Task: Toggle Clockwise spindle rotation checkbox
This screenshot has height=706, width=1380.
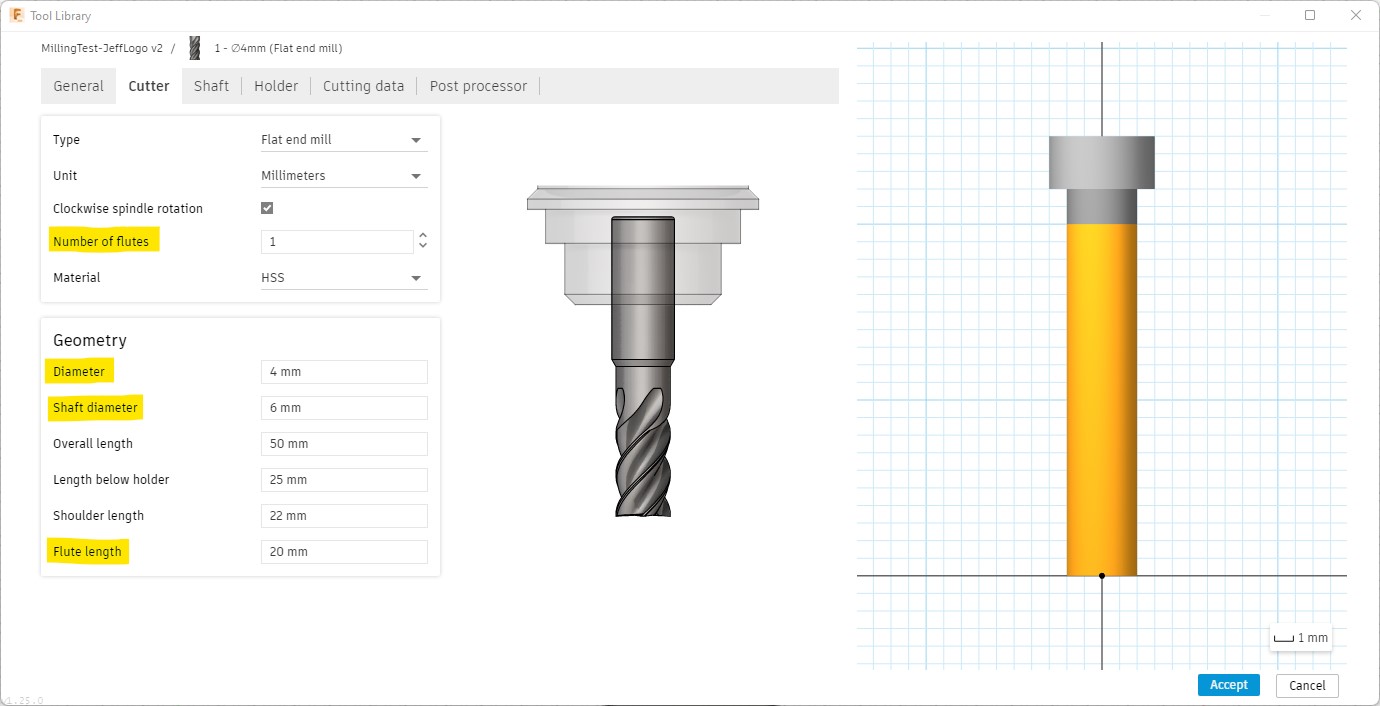Action: pos(267,208)
